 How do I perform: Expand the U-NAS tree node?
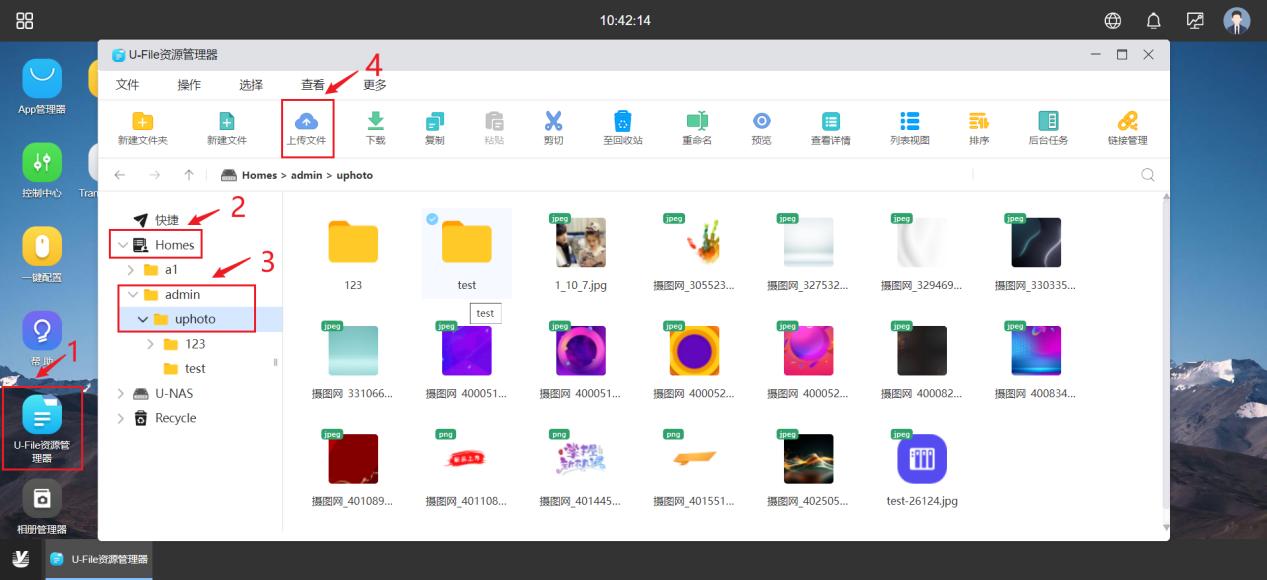(x=119, y=393)
